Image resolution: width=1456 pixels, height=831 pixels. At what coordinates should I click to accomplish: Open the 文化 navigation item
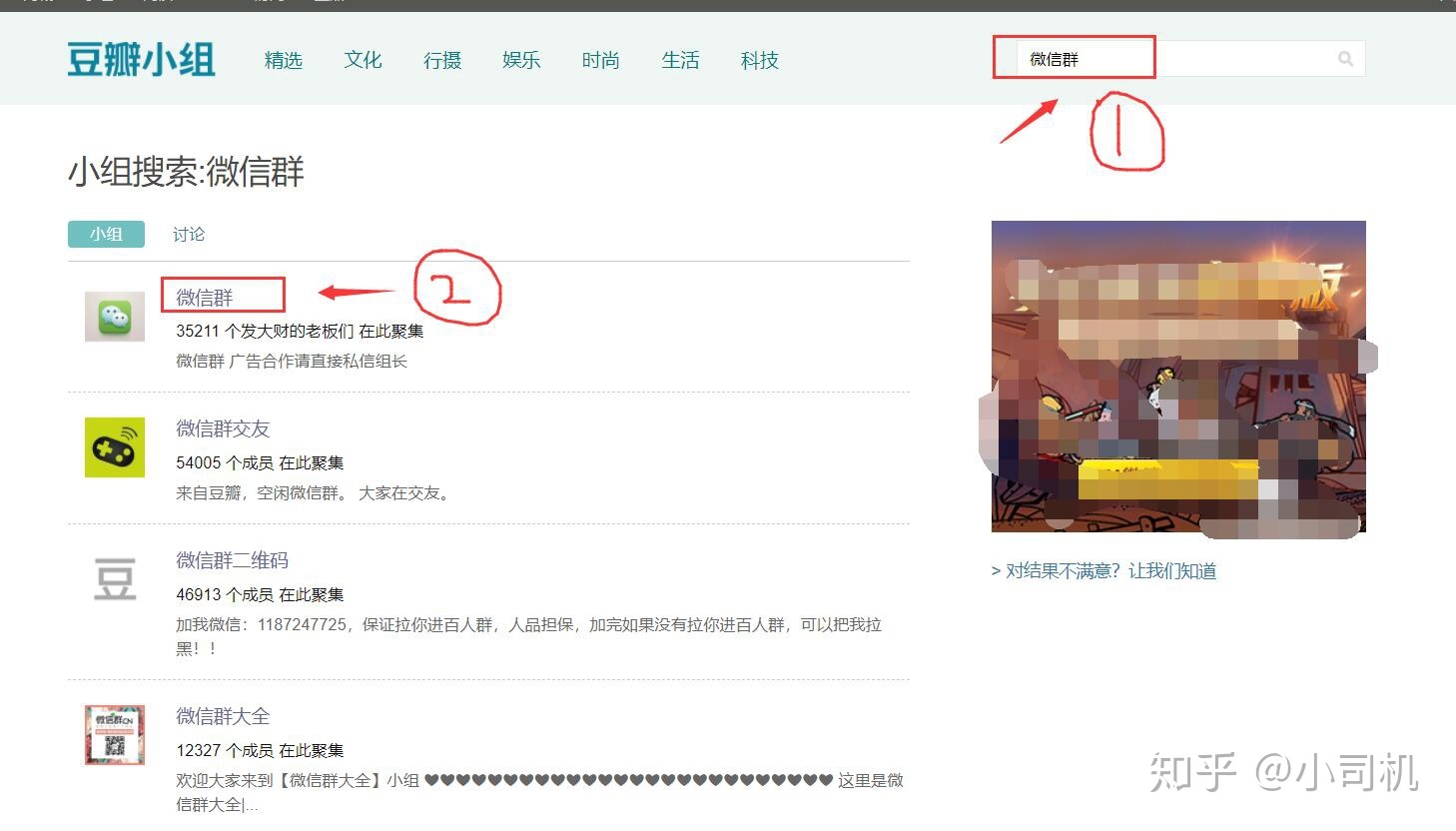click(x=363, y=60)
